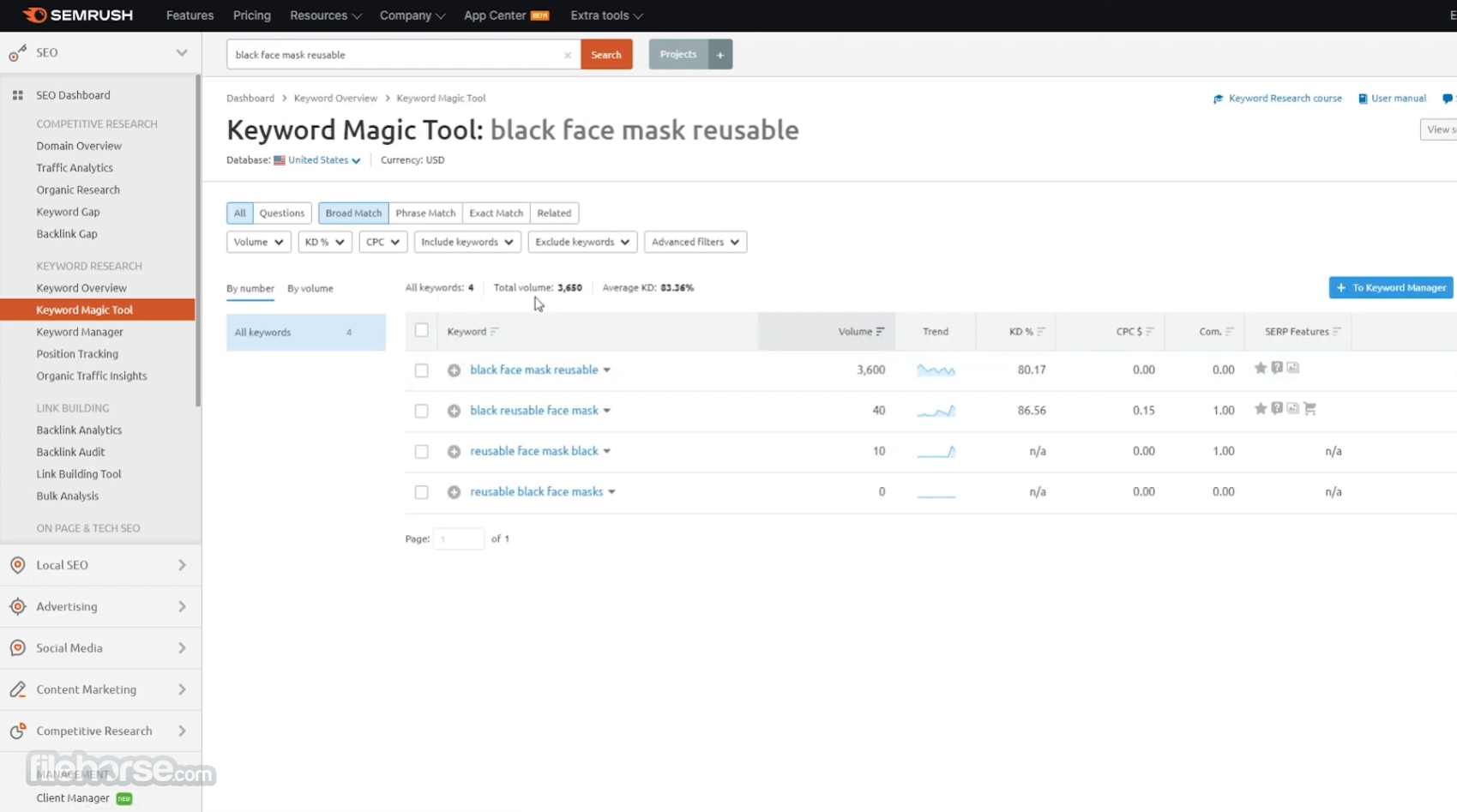Expand the Local SEO section arrow

coord(182,565)
